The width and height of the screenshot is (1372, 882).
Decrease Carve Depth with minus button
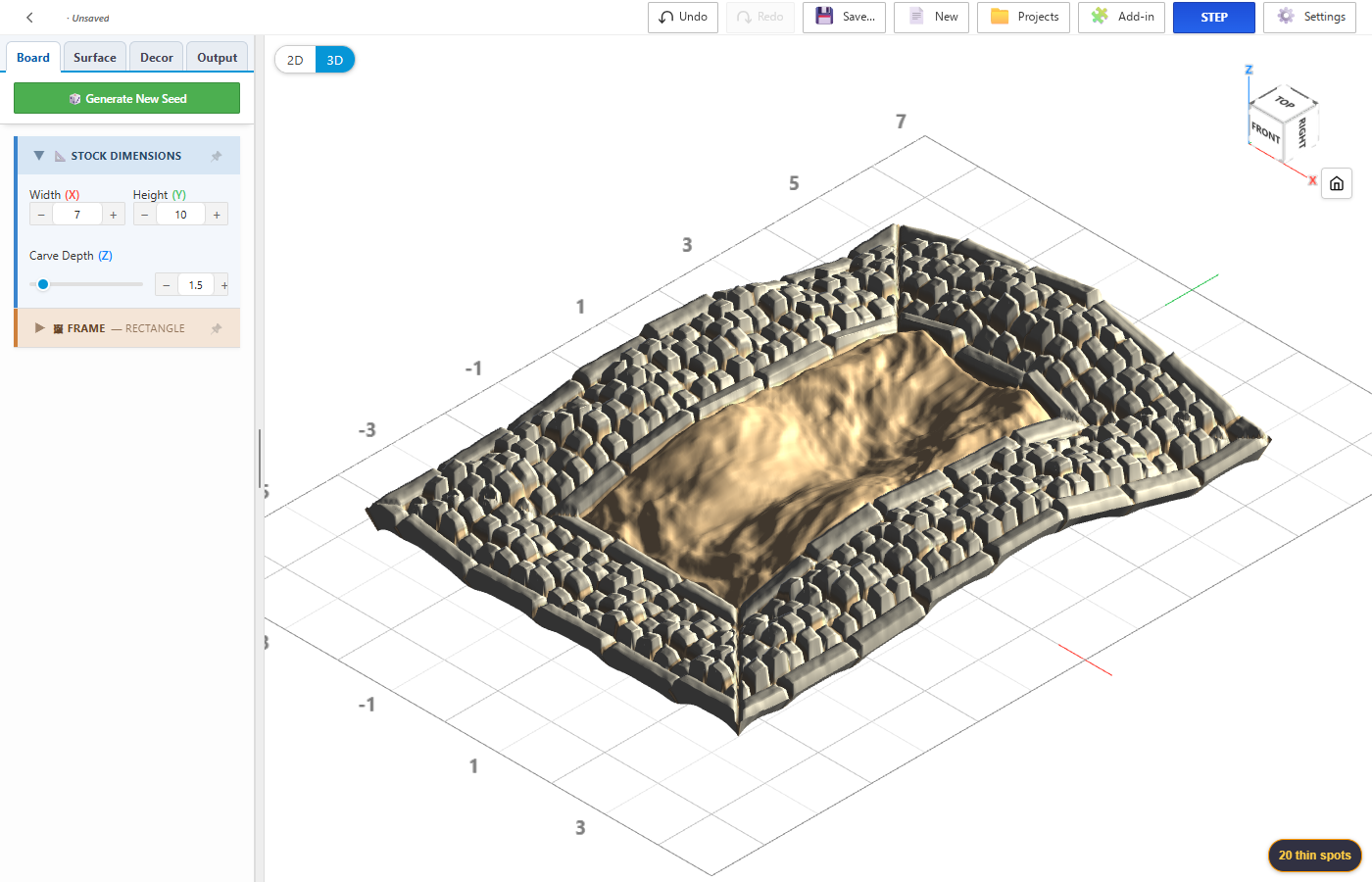tap(167, 285)
